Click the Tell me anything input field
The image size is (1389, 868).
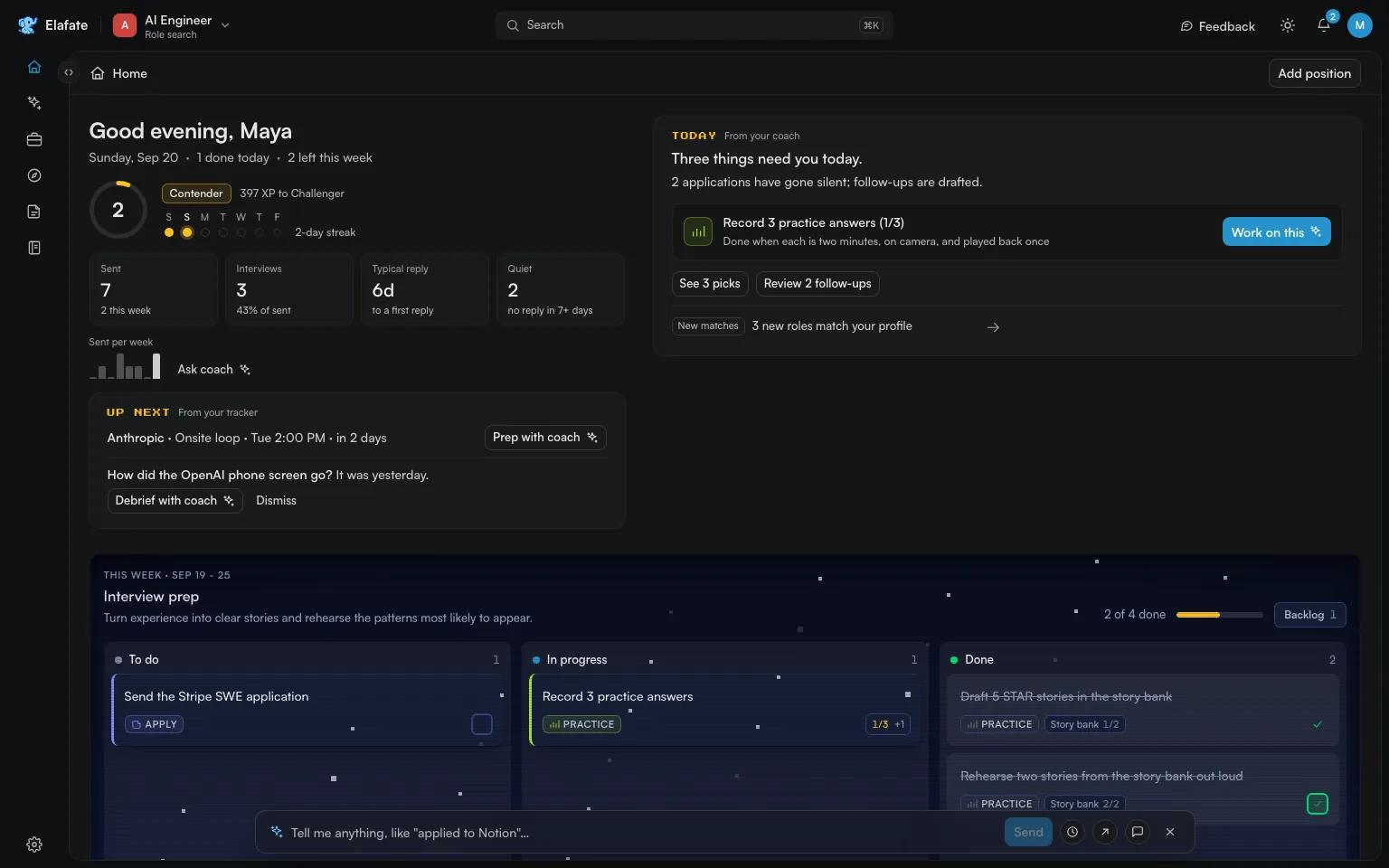click(x=642, y=833)
